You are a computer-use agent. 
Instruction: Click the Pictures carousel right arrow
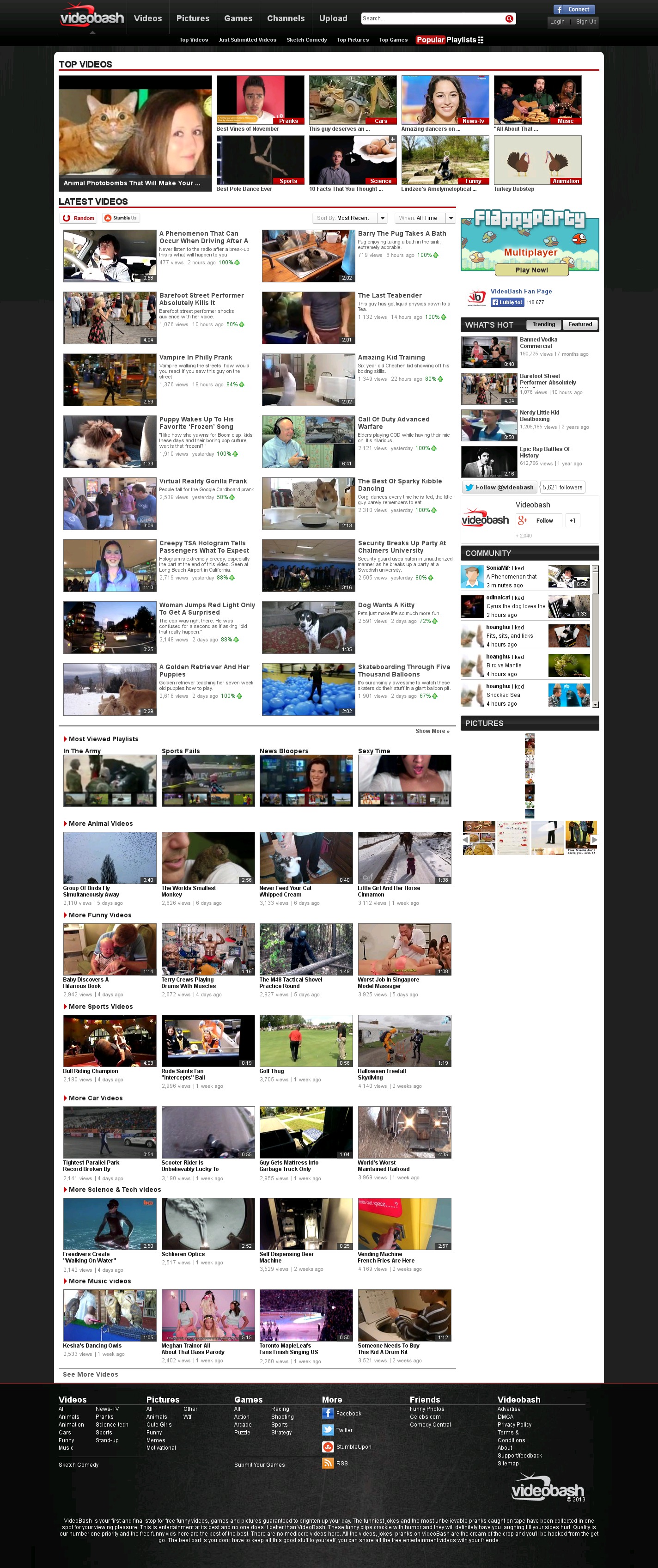click(595, 839)
